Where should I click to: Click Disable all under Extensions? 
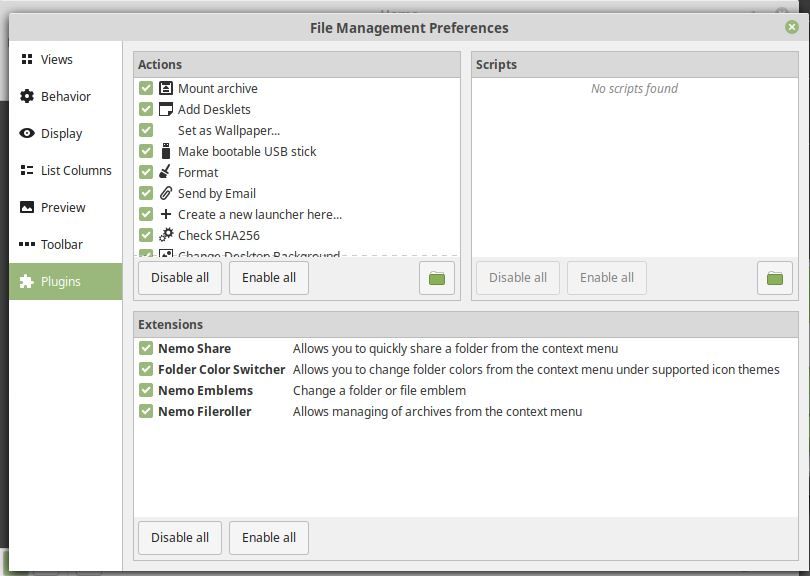pyautogui.click(x=180, y=538)
